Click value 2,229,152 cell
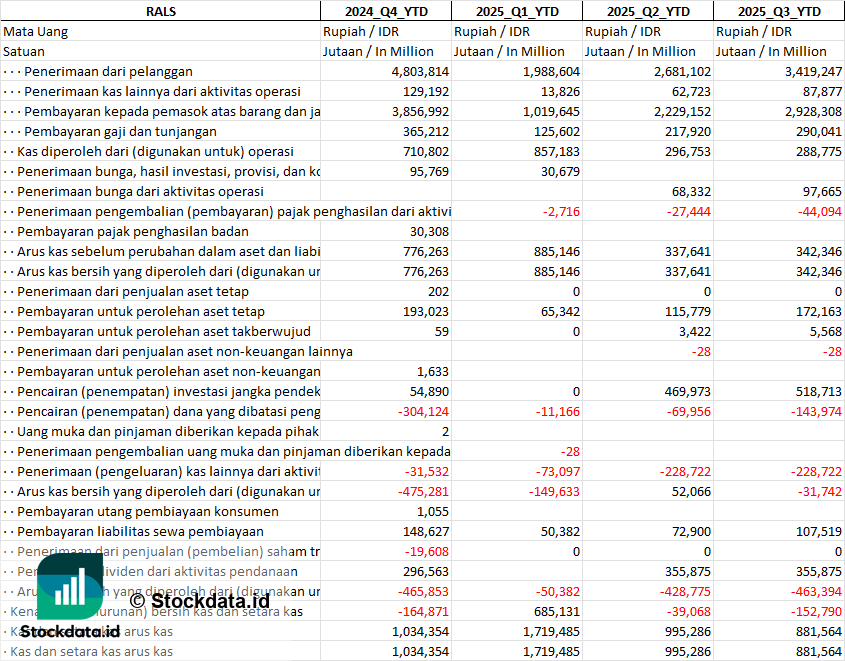The width and height of the screenshot is (845, 661). (648, 111)
